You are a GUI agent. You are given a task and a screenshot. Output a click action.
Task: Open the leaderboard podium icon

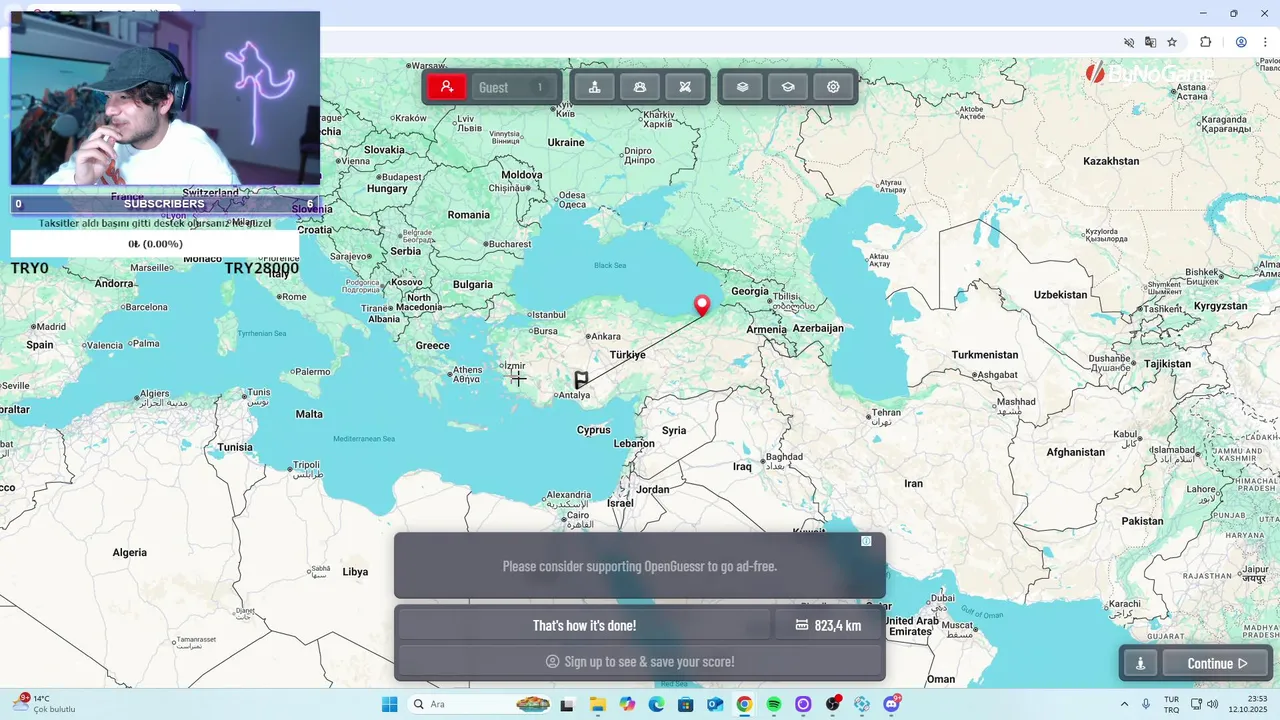coord(594,87)
